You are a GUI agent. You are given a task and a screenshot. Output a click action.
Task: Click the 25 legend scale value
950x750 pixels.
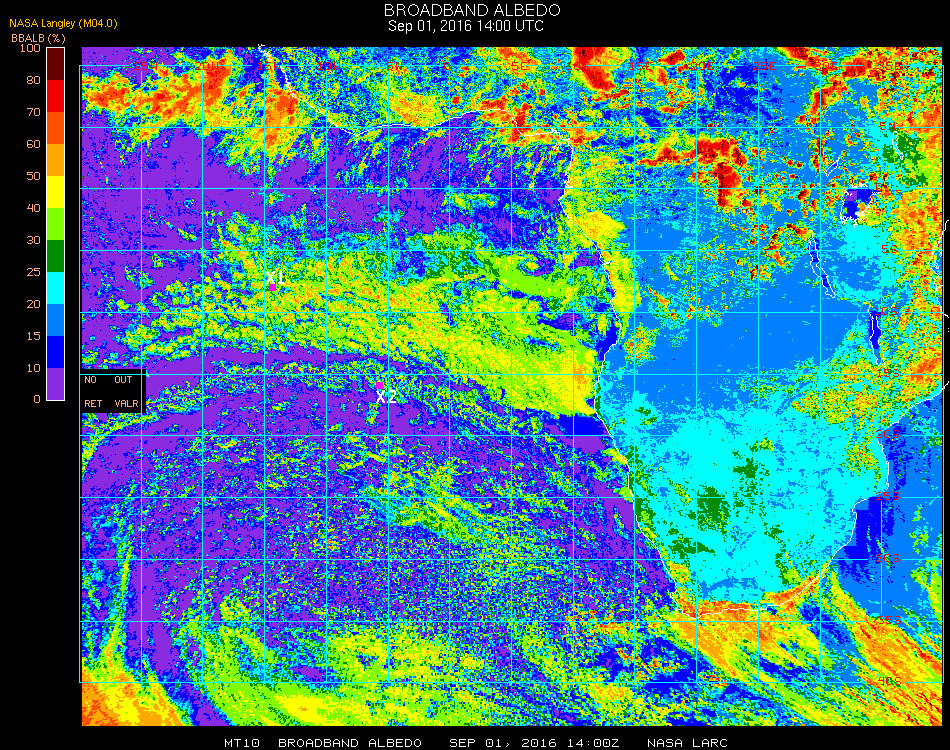pyautogui.click(x=33, y=272)
